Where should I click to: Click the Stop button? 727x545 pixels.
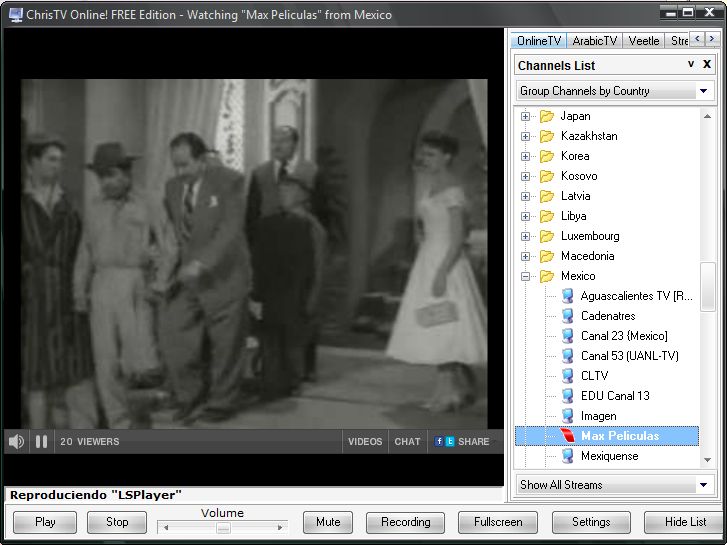(117, 522)
